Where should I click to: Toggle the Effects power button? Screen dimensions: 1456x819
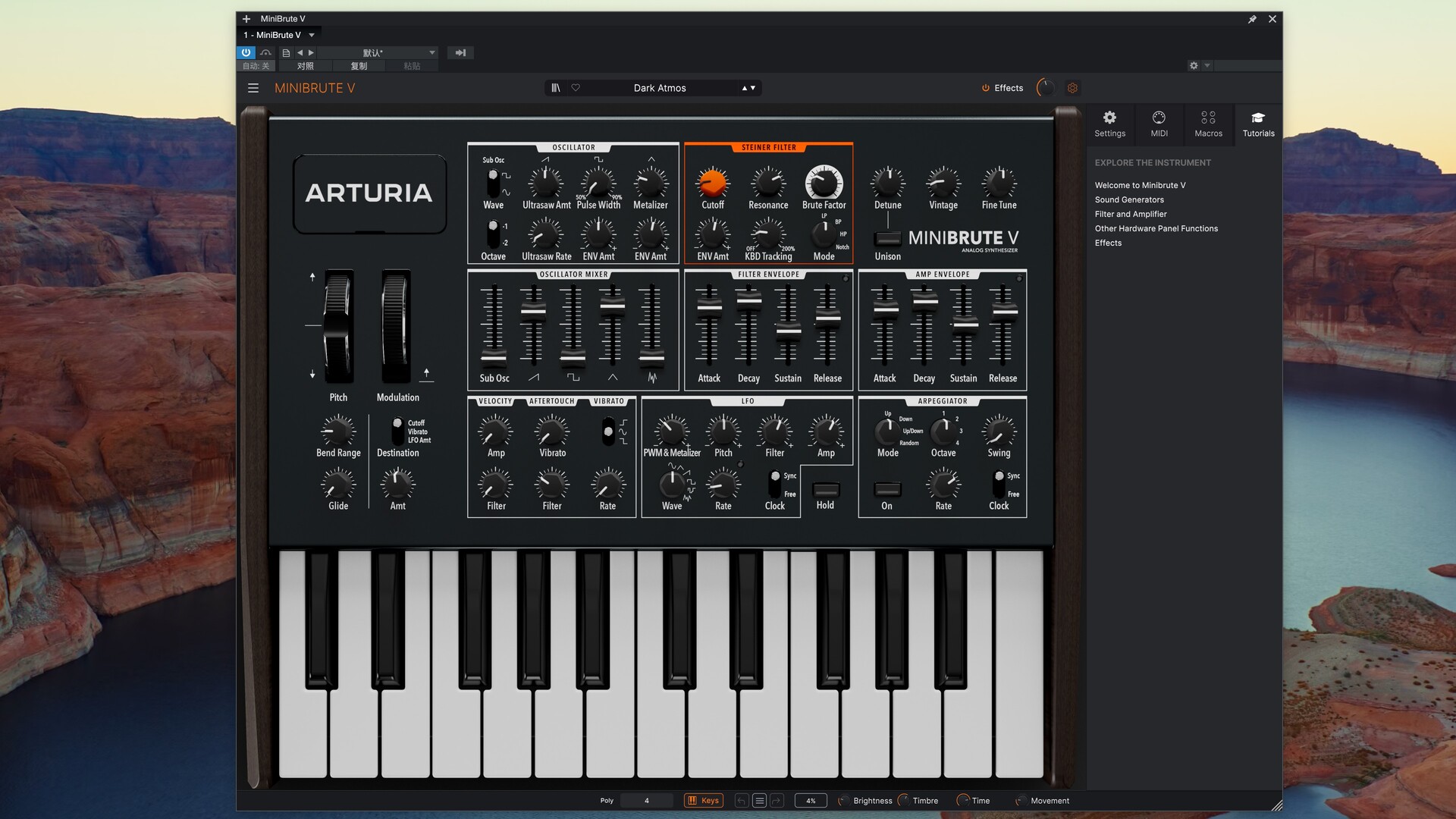click(x=986, y=88)
